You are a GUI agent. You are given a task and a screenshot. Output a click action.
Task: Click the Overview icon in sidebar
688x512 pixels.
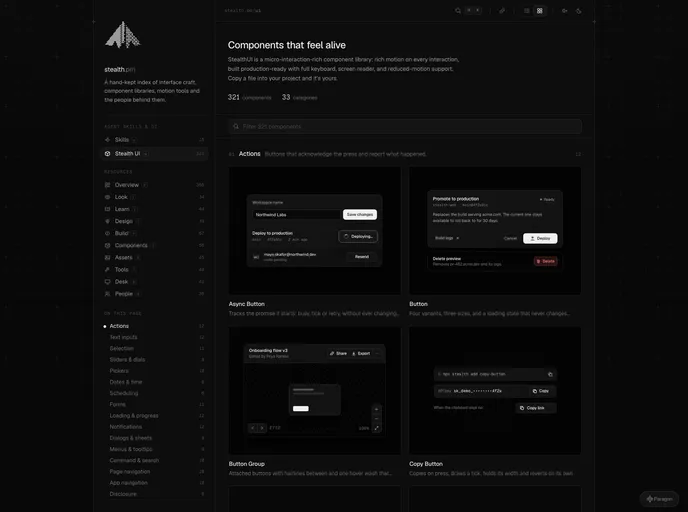pos(108,185)
